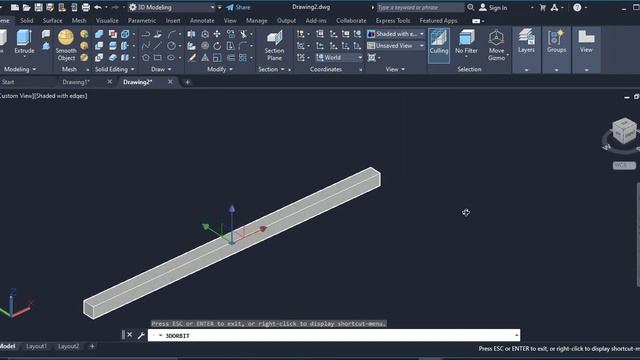Add a new drawing tab with plus
This screenshot has height=360, width=640.
point(187,82)
